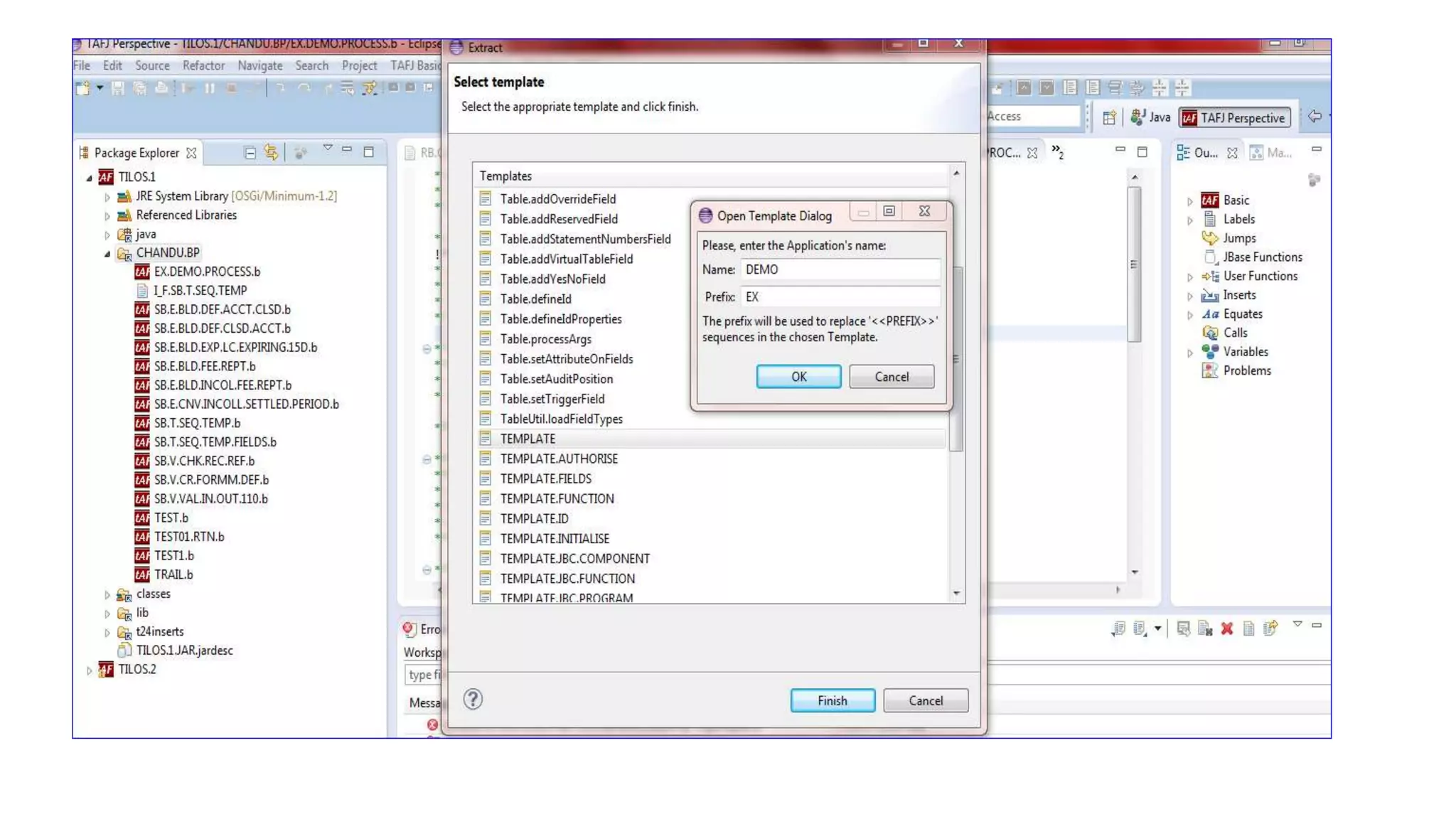The height and width of the screenshot is (819, 1456).
Task: Select TEMPLATE.FIELDS in the templates list
Action: [x=545, y=478]
